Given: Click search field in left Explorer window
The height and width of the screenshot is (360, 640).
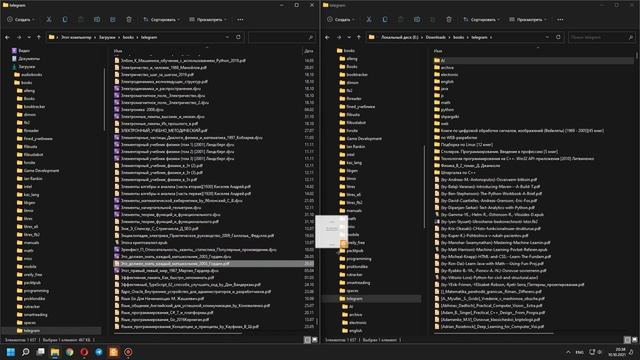Looking at the screenshot, I should tap(281, 37).
